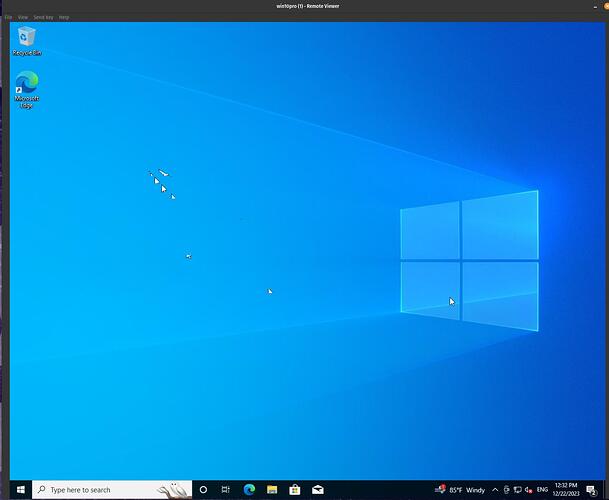Open Task View on the taskbar
609x500 pixels.
(226, 490)
